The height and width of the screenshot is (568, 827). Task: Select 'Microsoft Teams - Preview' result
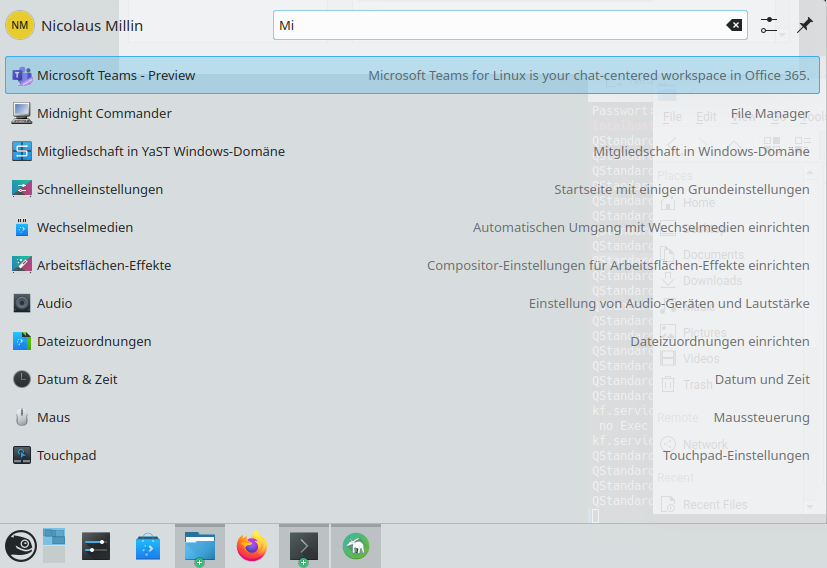click(412, 75)
